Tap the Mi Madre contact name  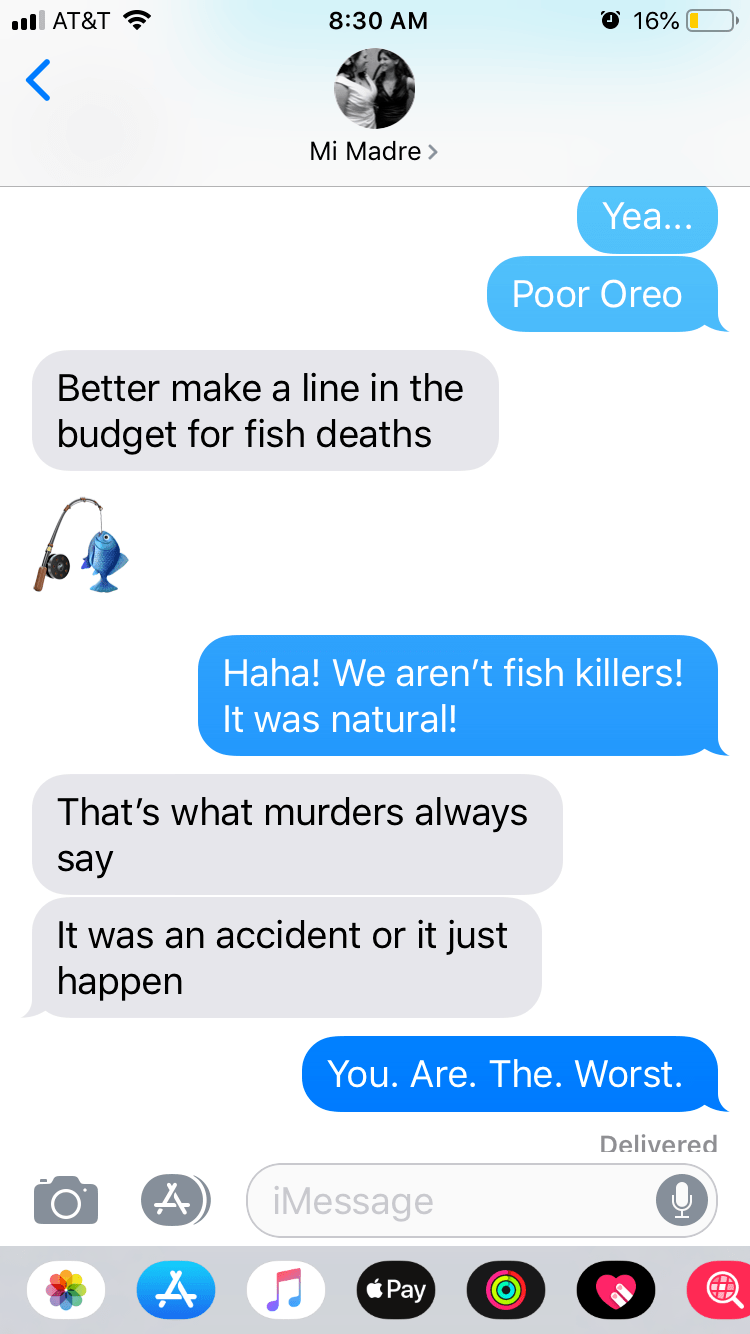tap(366, 152)
